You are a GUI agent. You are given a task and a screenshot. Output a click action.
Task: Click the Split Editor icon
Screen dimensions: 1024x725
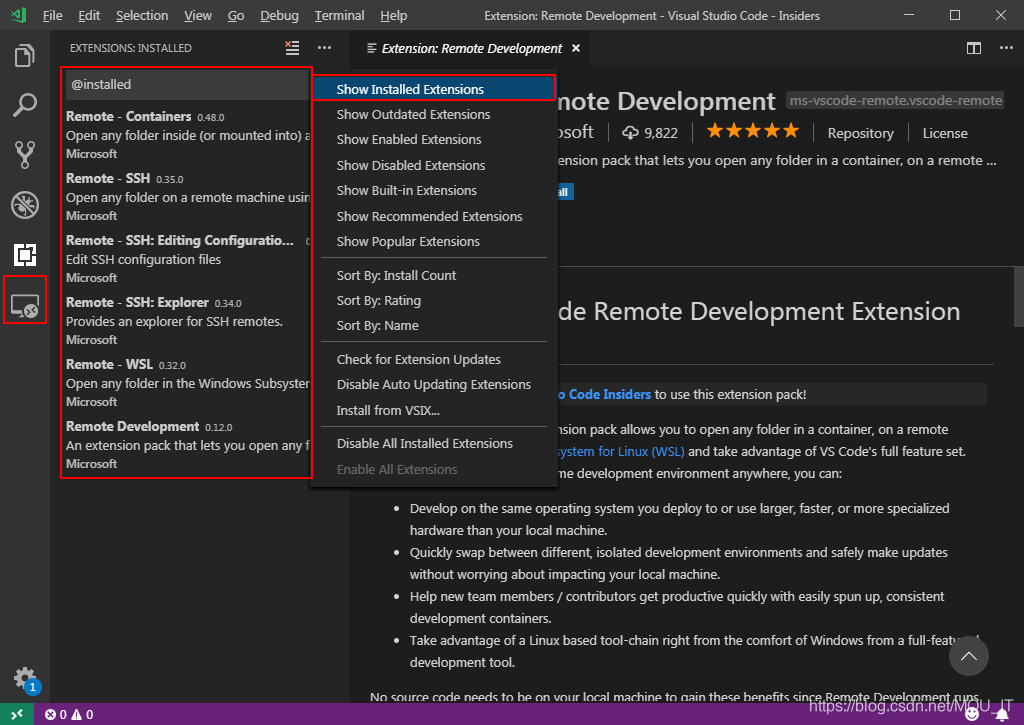974,48
